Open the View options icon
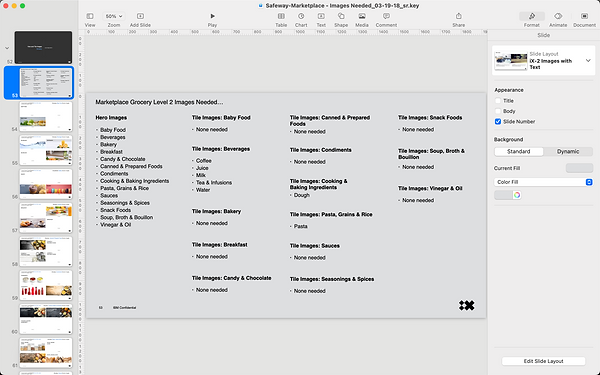 90,16
